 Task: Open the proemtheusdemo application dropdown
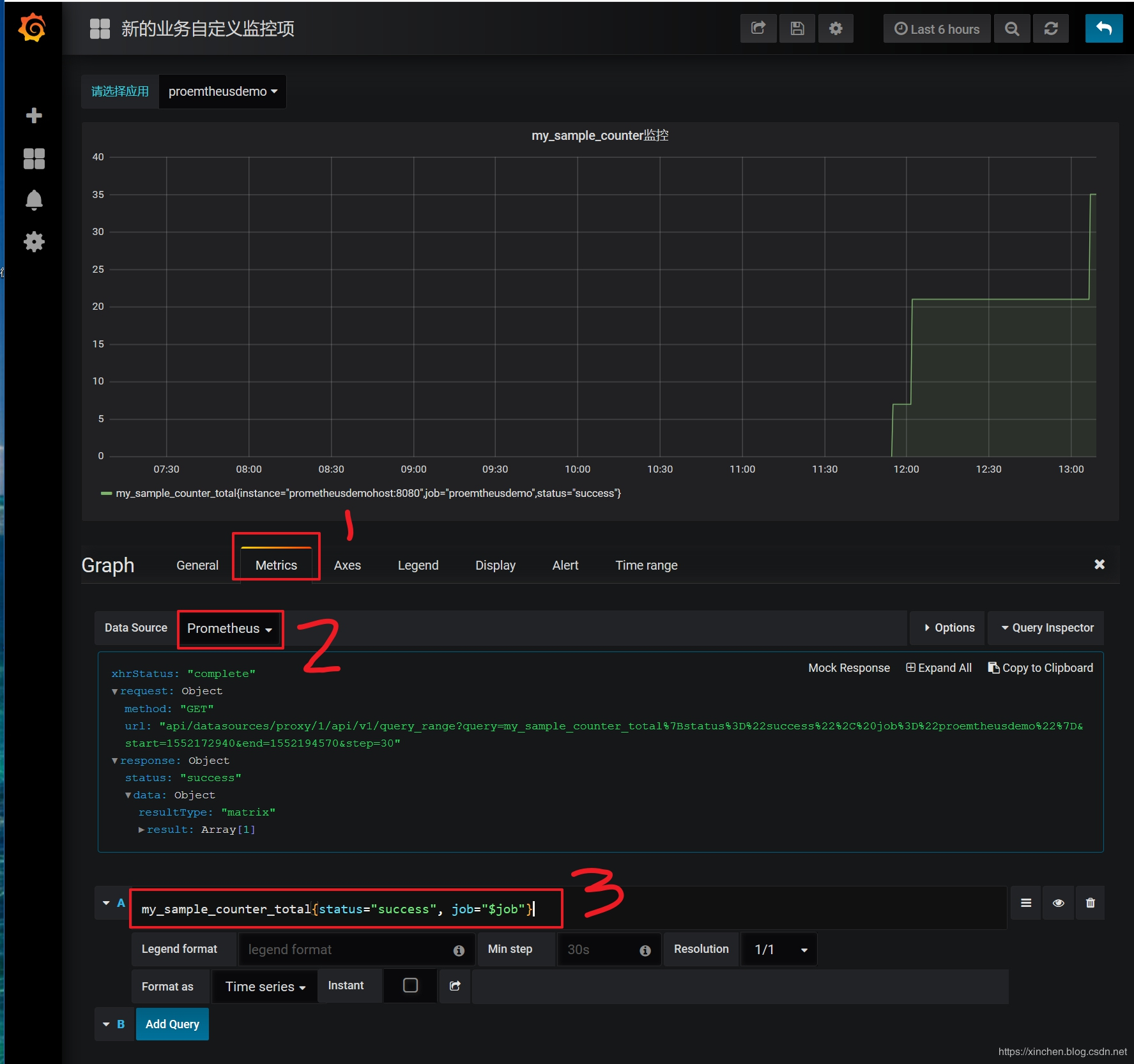click(x=223, y=91)
